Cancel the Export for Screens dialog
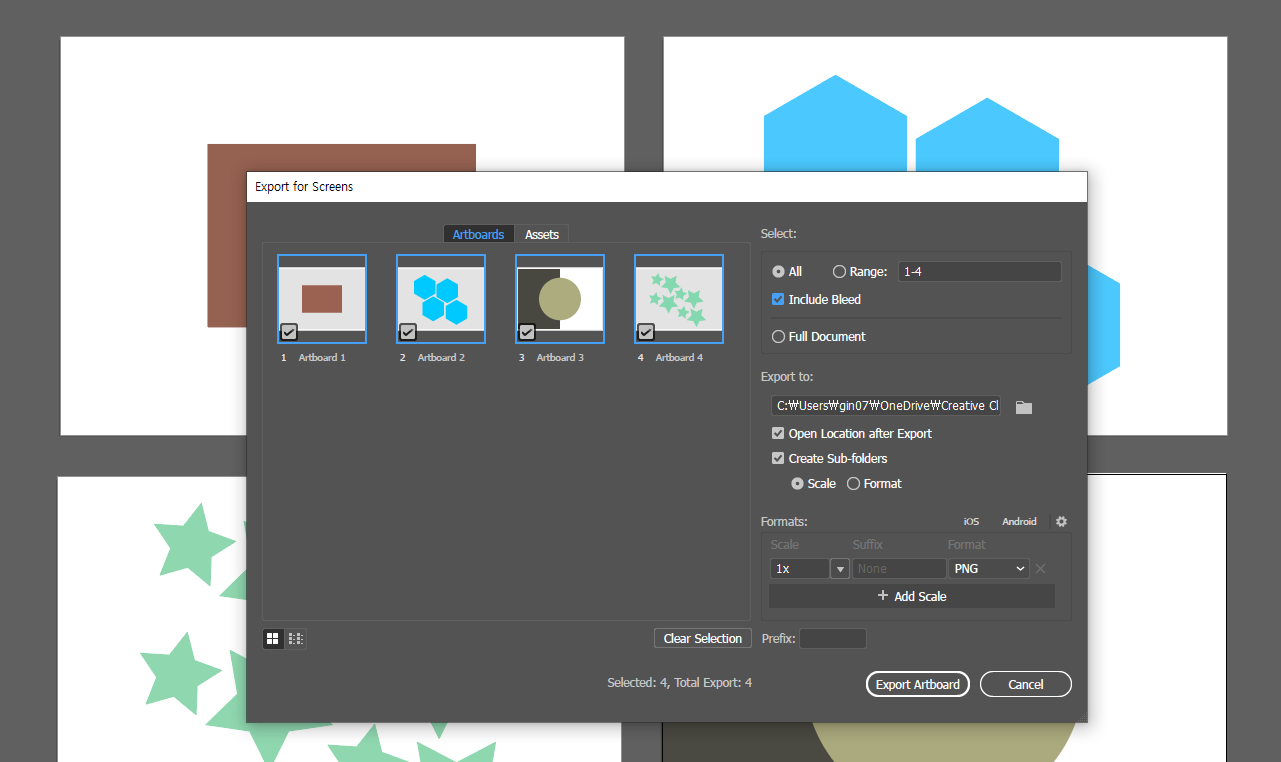 1025,684
